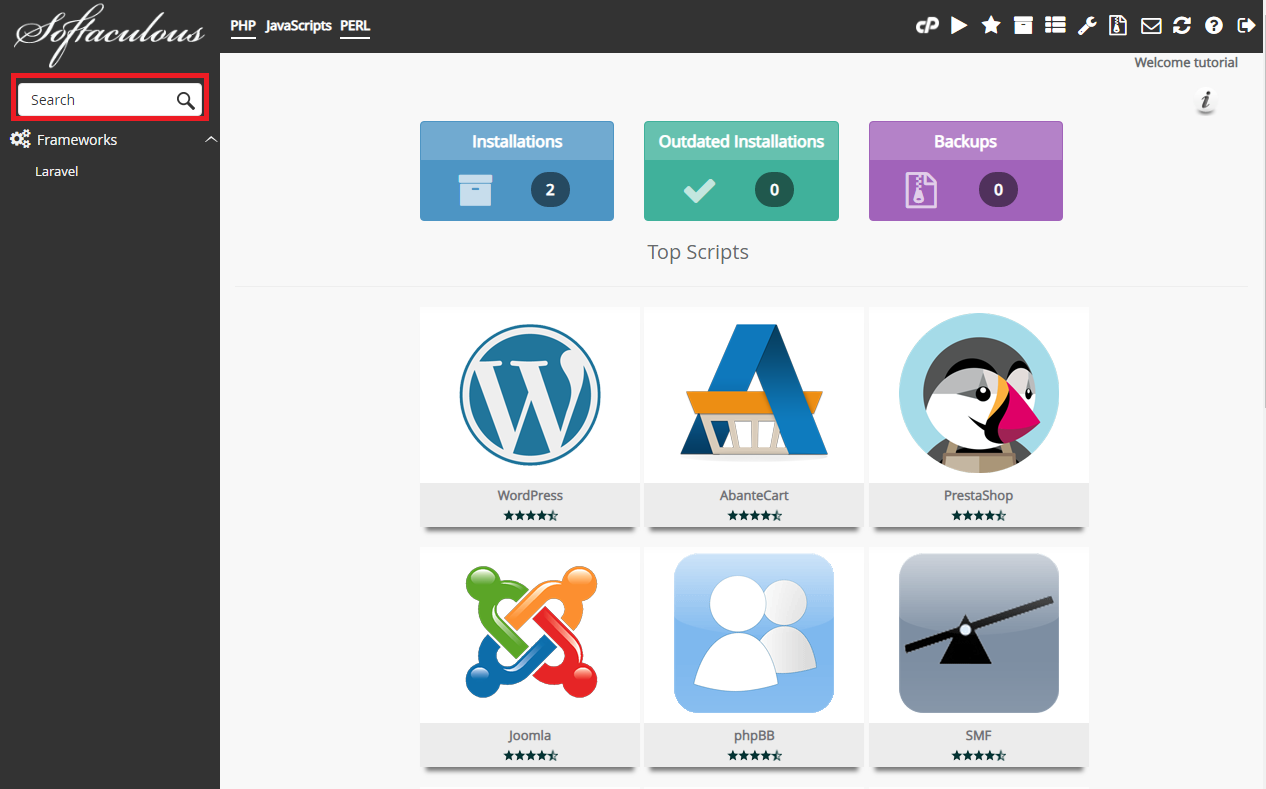Viewport: 1266px width, 789px height.
Task: Log out using the exit arrow icon
Action: click(x=1245, y=26)
